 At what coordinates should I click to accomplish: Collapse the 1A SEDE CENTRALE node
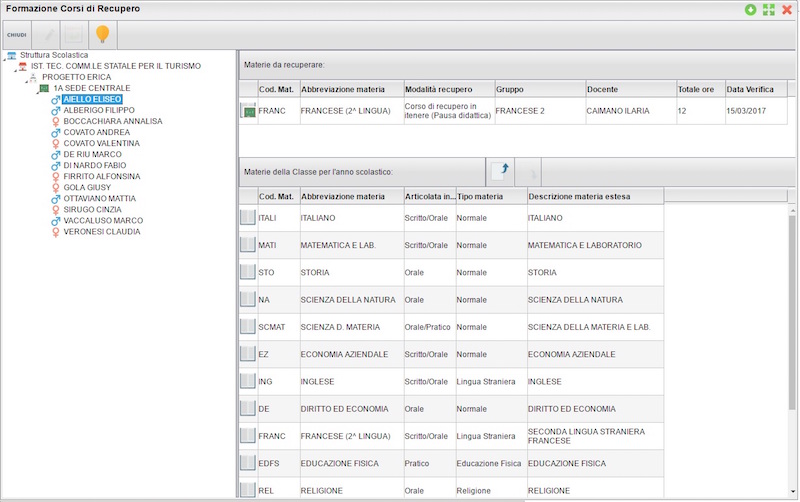[x=38, y=92]
